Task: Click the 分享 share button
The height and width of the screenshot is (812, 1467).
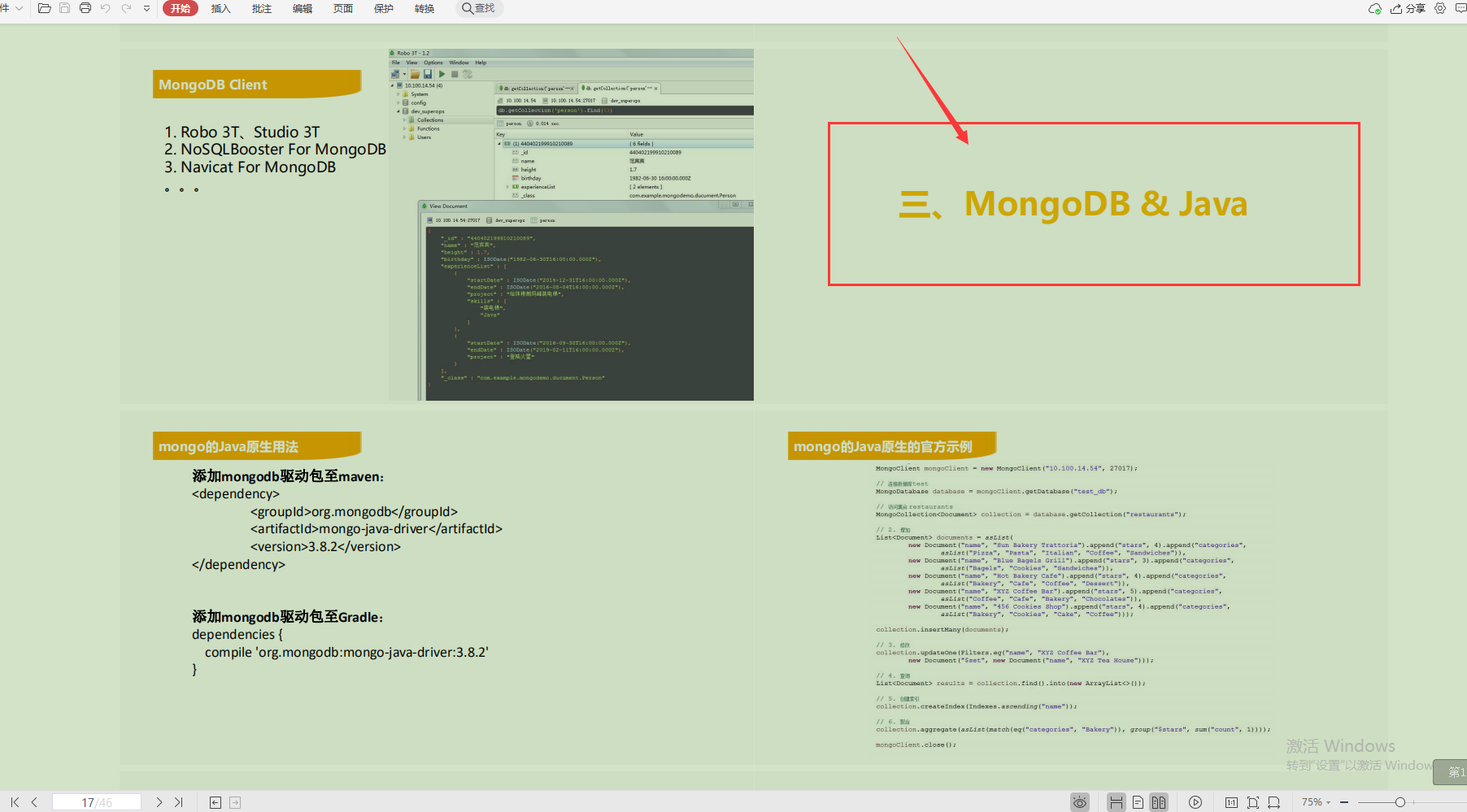Action: [1408, 9]
